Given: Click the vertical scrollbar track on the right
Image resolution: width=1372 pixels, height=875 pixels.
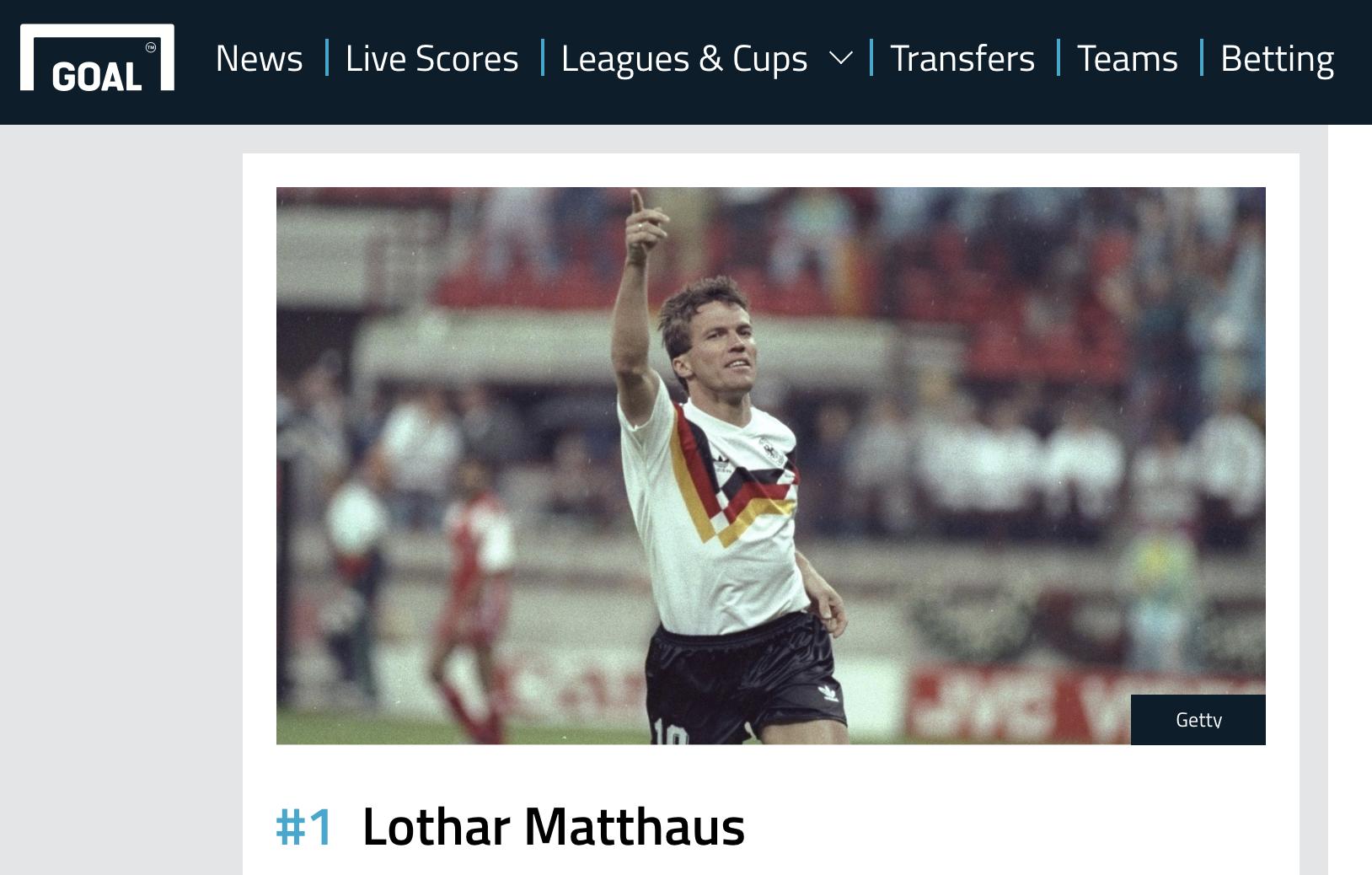Looking at the screenshot, I should point(1350,500).
